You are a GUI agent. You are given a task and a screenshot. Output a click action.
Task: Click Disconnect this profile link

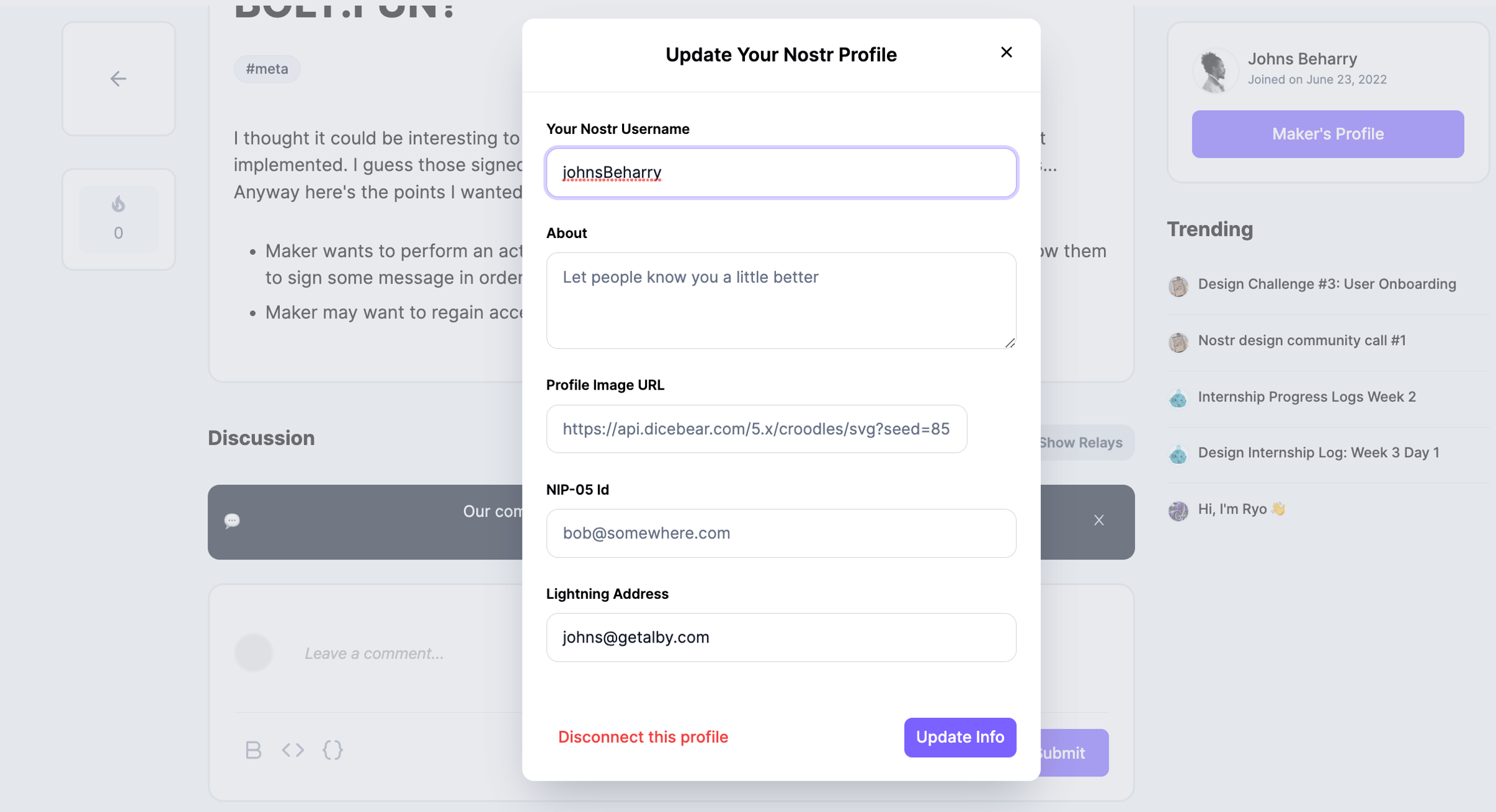pos(643,737)
